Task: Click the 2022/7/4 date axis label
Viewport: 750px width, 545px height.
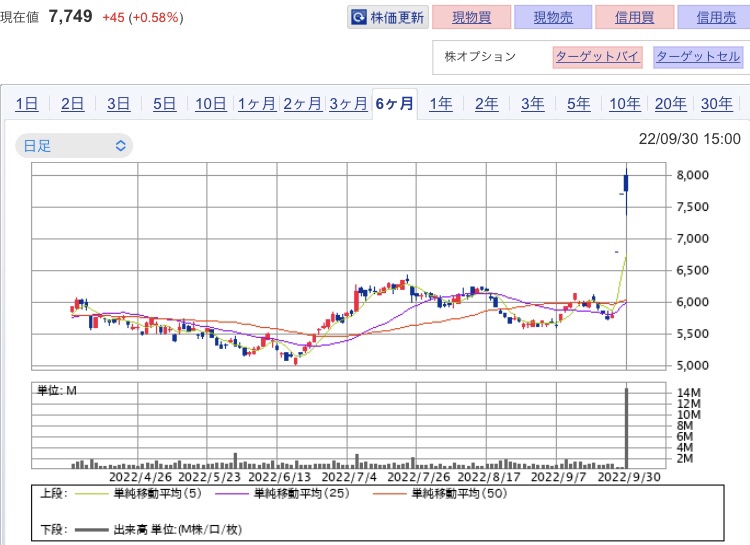Action: click(x=349, y=477)
